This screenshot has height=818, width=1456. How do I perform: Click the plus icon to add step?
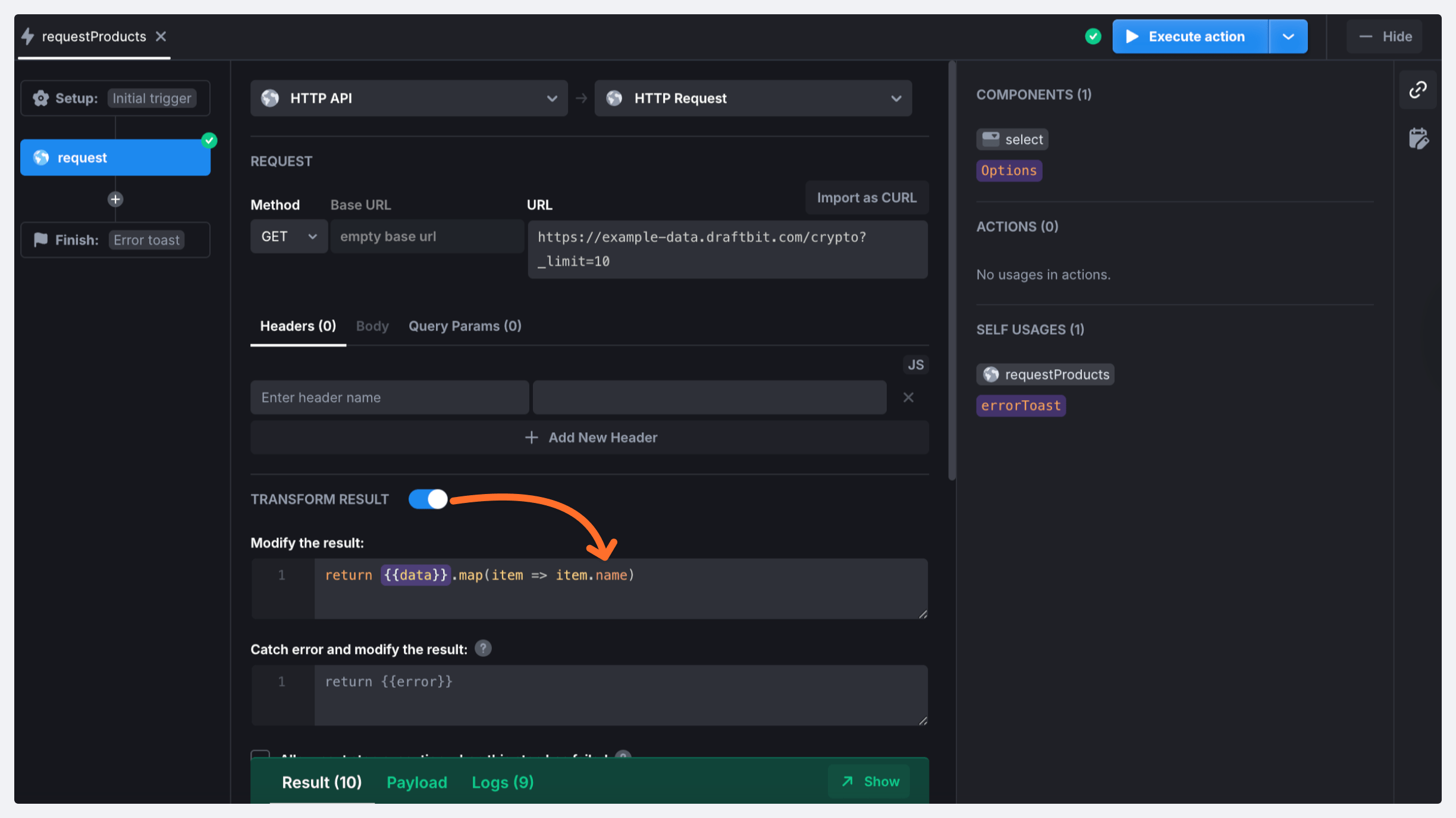pyautogui.click(x=115, y=199)
